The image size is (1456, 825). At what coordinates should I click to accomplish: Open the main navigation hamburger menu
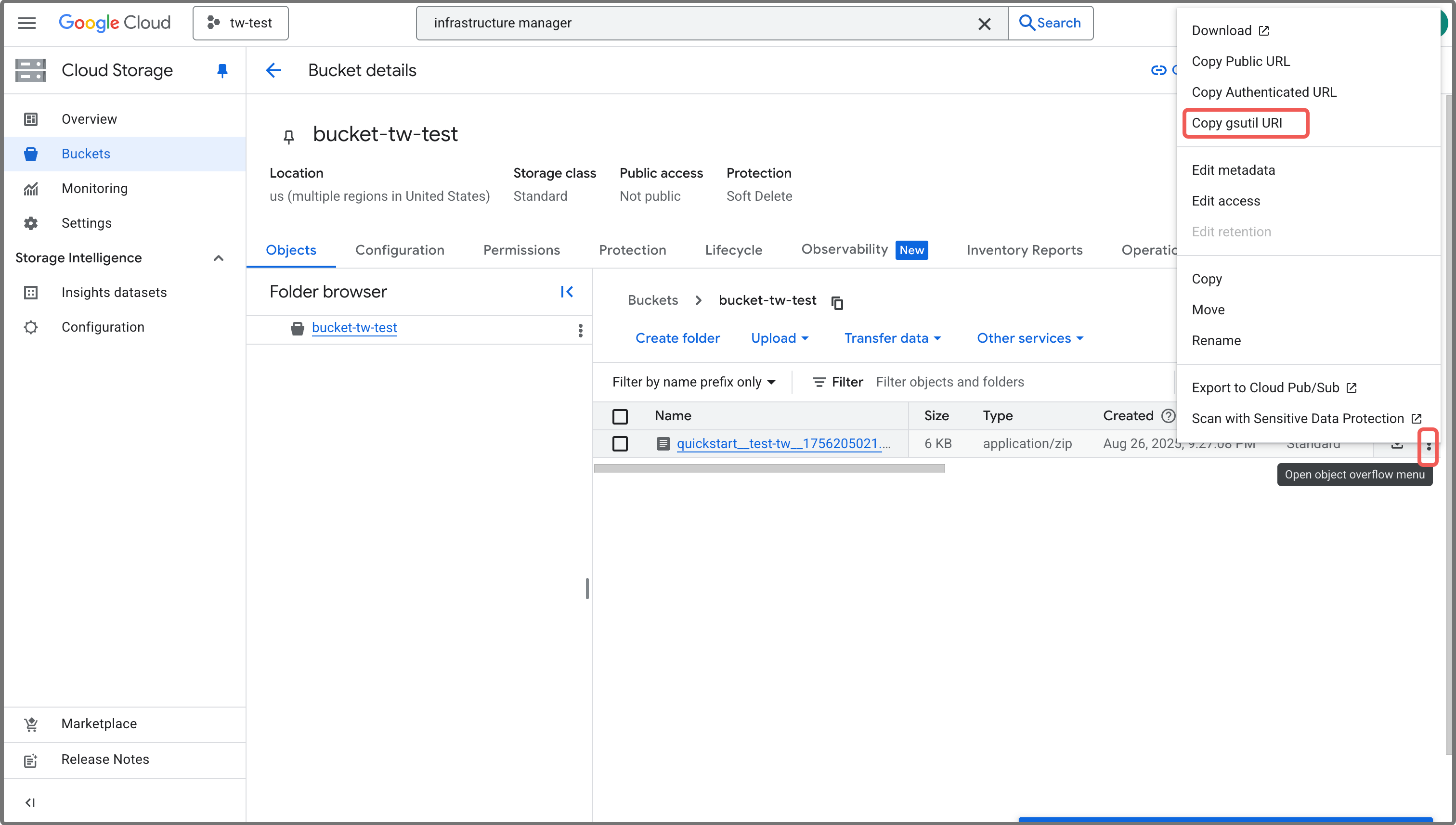(x=26, y=23)
